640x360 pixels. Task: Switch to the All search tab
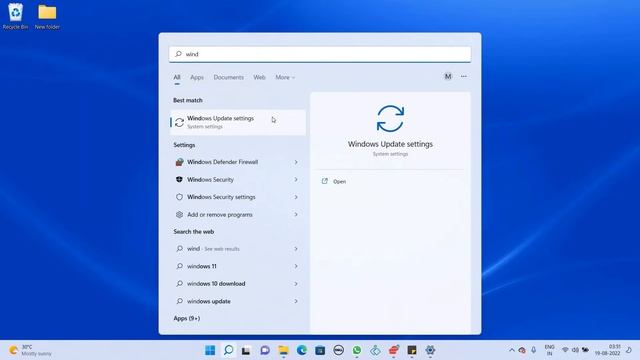177,77
